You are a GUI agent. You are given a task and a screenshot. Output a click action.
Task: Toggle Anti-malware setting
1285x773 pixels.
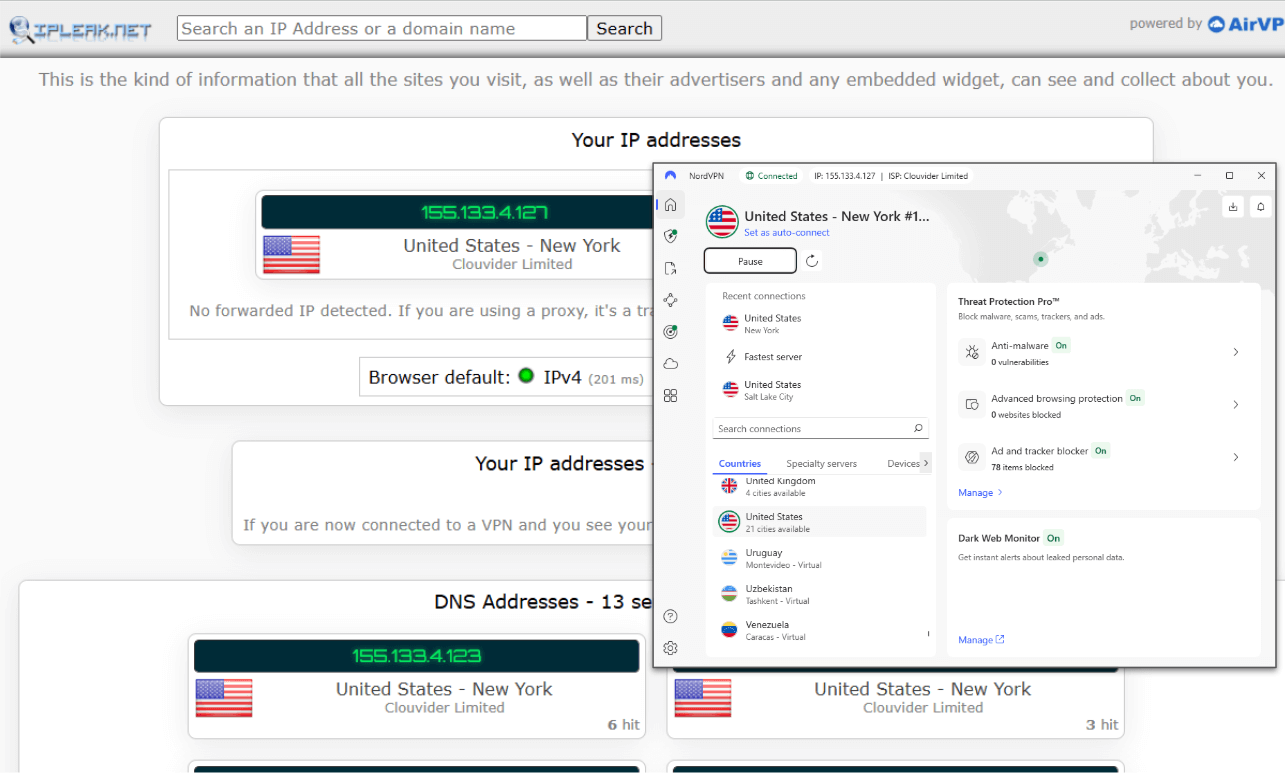(x=1060, y=345)
